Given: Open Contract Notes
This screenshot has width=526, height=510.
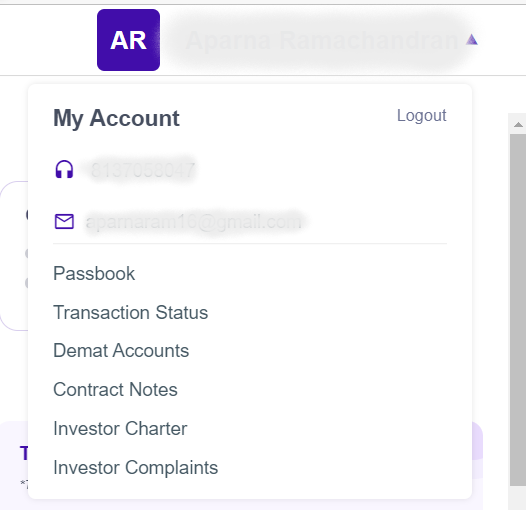Looking at the screenshot, I should [115, 390].
